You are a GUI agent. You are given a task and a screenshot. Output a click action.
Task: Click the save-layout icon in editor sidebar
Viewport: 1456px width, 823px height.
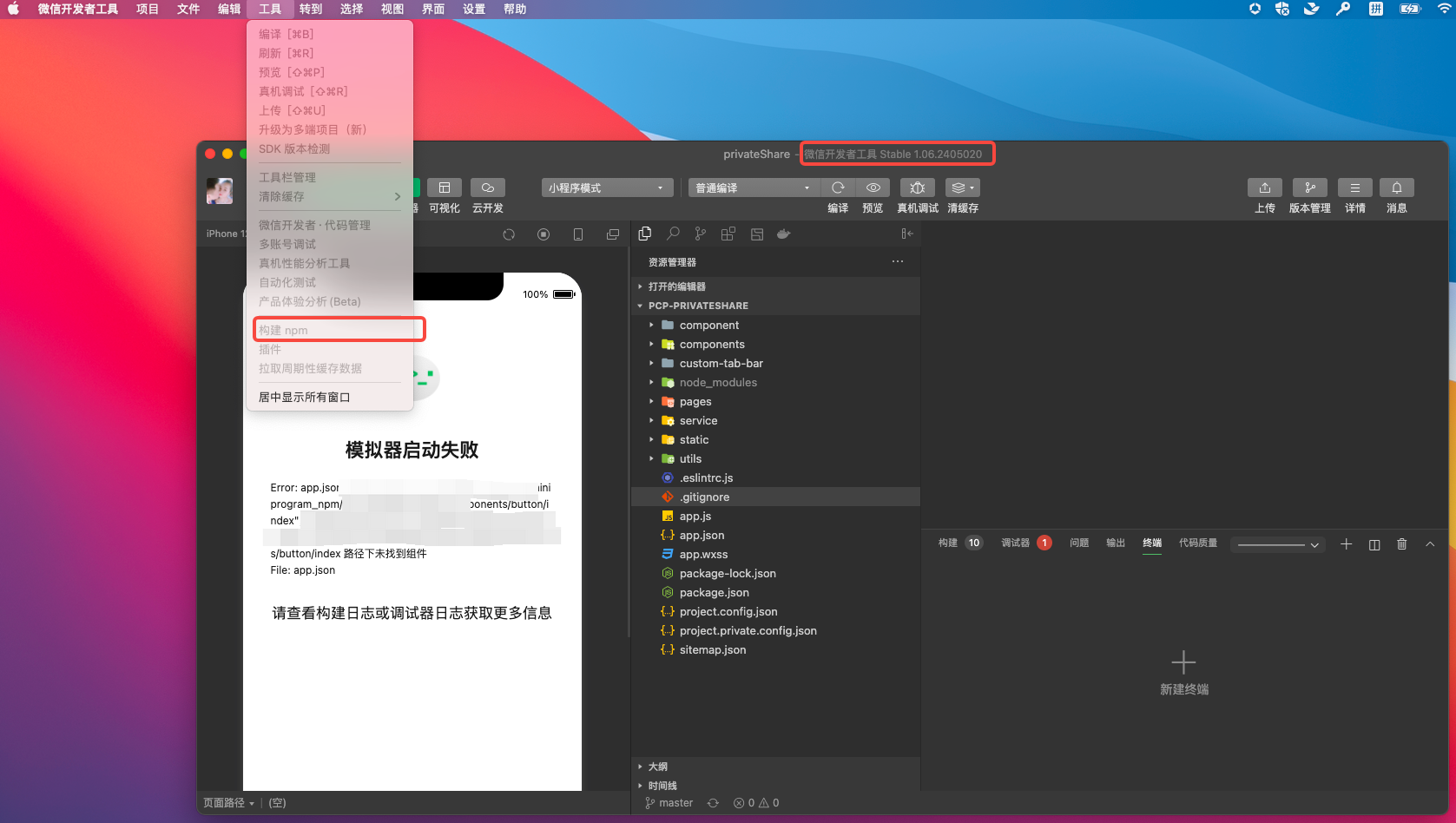pos(756,234)
